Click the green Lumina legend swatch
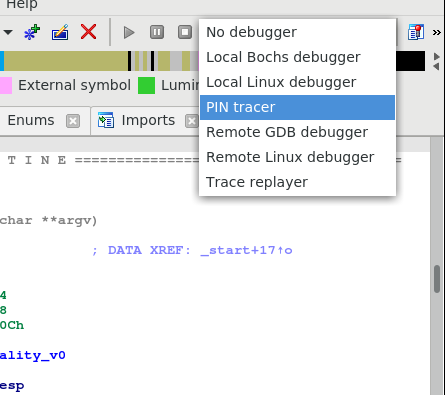 tap(147, 85)
